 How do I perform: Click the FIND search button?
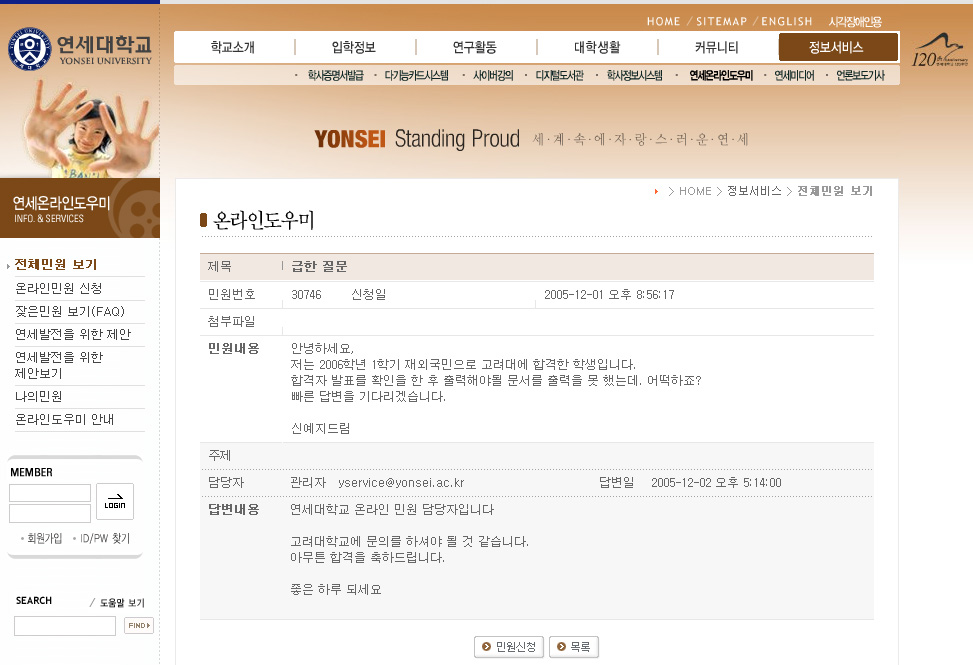139,626
